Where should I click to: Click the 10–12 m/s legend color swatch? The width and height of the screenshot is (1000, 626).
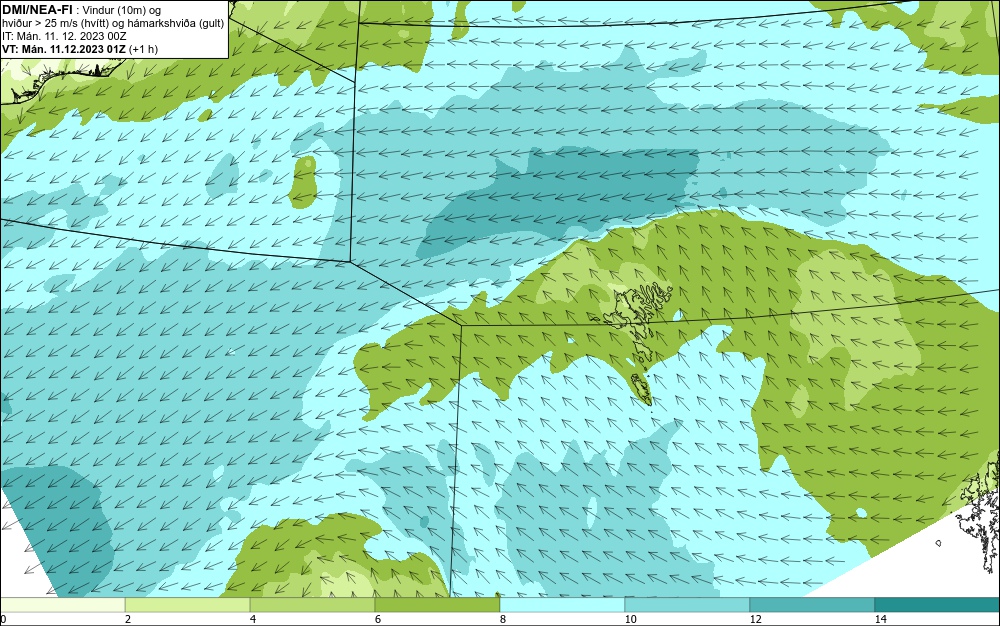pyautogui.click(x=688, y=605)
